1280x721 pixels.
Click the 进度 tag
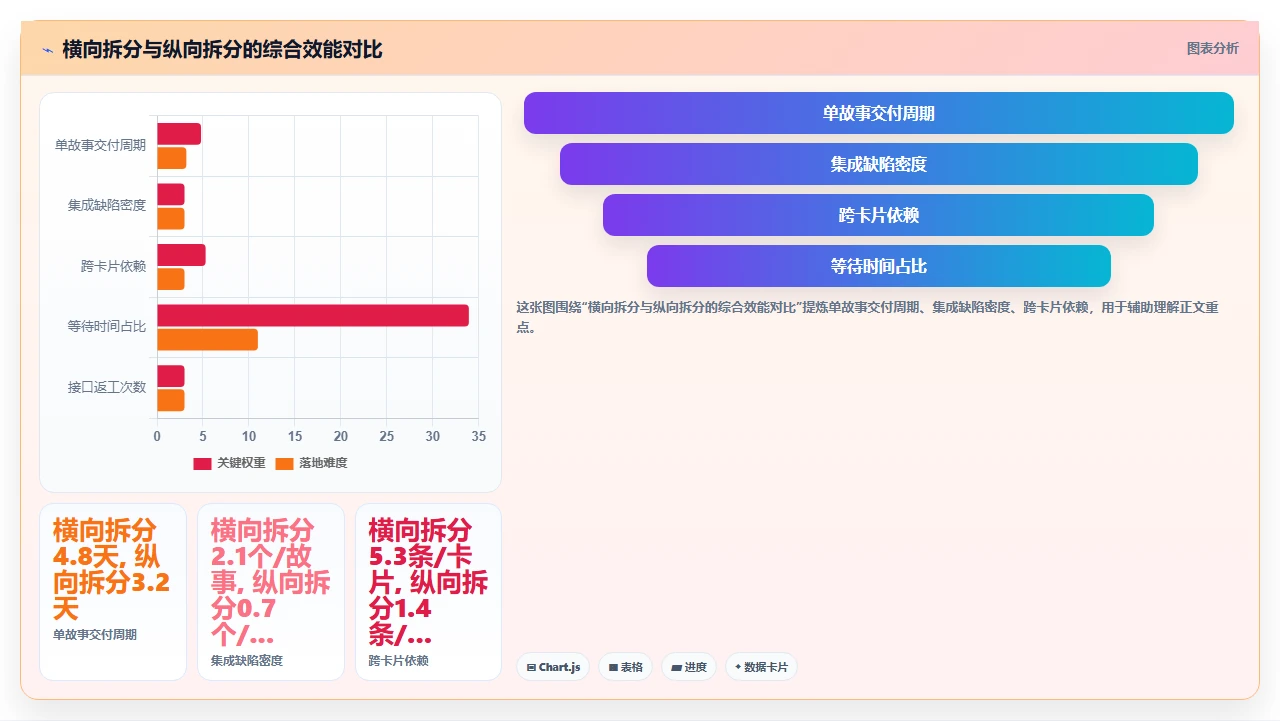coord(688,667)
